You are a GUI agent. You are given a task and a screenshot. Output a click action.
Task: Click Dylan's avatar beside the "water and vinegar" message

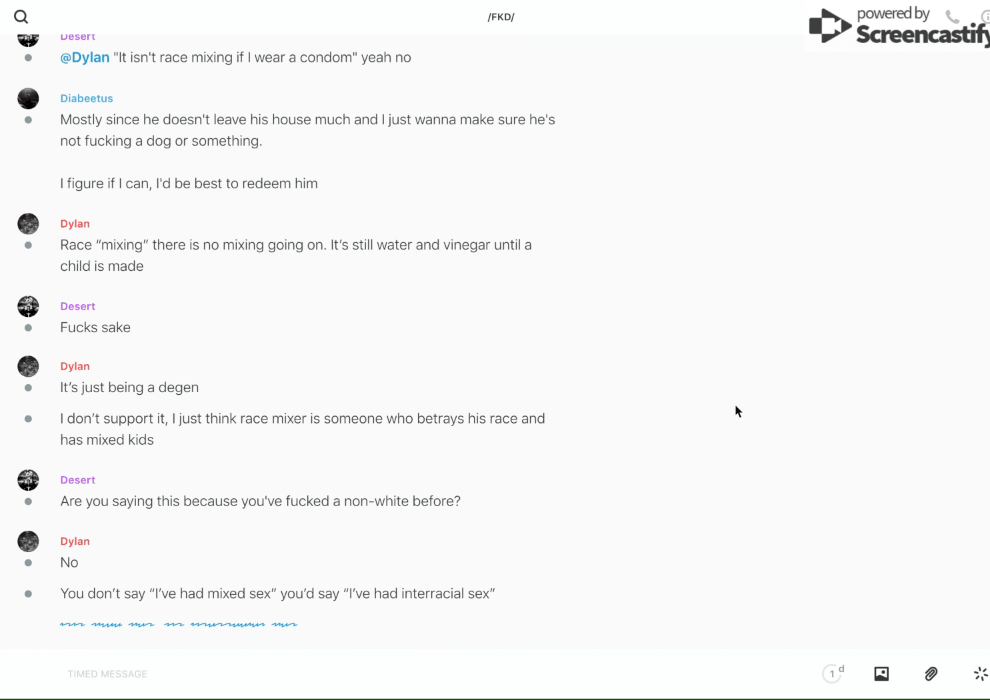(28, 224)
